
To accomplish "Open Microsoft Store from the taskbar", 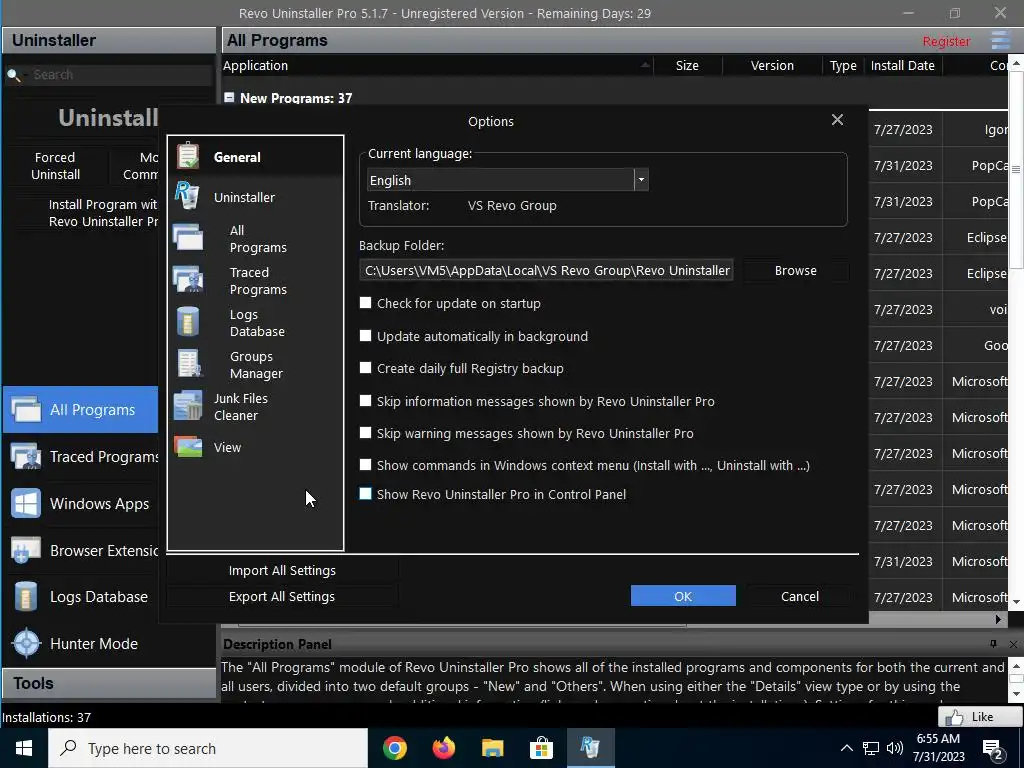I will pos(541,748).
